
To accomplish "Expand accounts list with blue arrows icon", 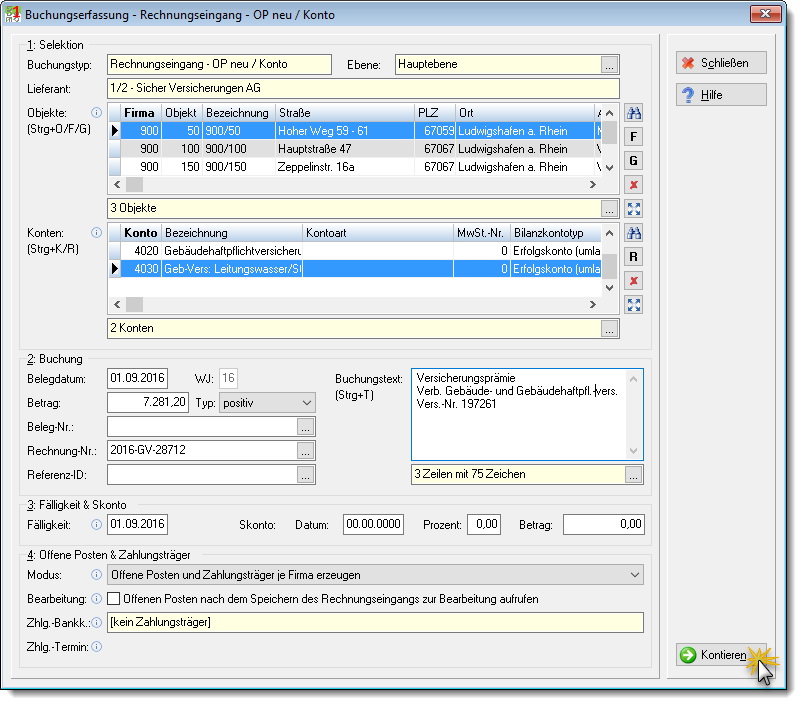I will (x=633, y=305).
